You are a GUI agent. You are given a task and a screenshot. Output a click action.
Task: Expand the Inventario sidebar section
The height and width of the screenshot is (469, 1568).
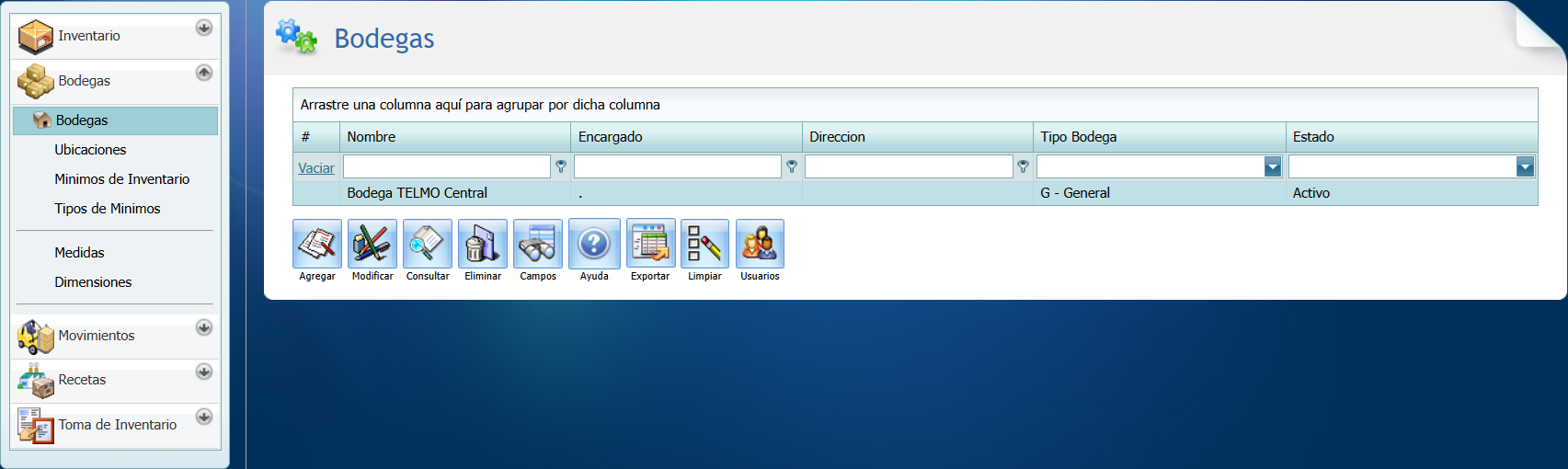(204, 28)
